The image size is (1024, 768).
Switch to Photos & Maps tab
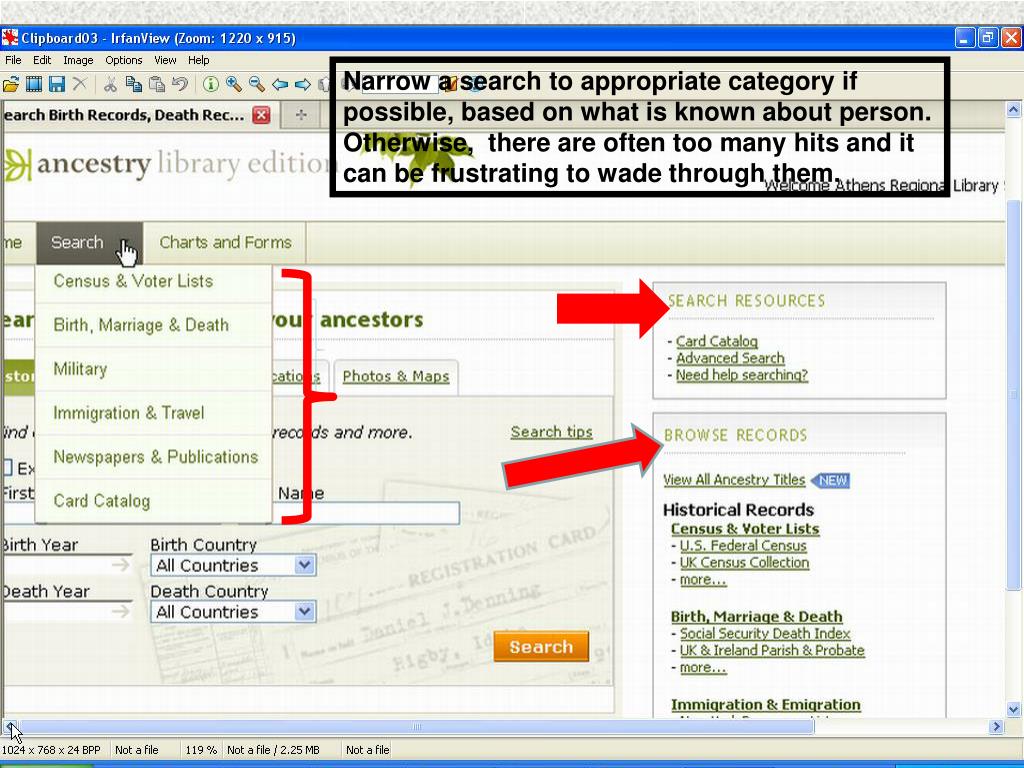tap(396, 377)
